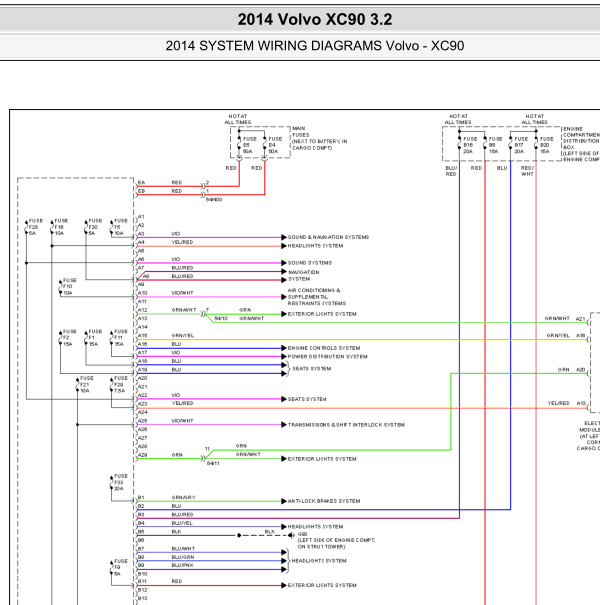Screen dimensions: 600x605
Task: Click 'HOT AT ALL TIMES' above fuse B16
Action: click(x=458, y=119)
